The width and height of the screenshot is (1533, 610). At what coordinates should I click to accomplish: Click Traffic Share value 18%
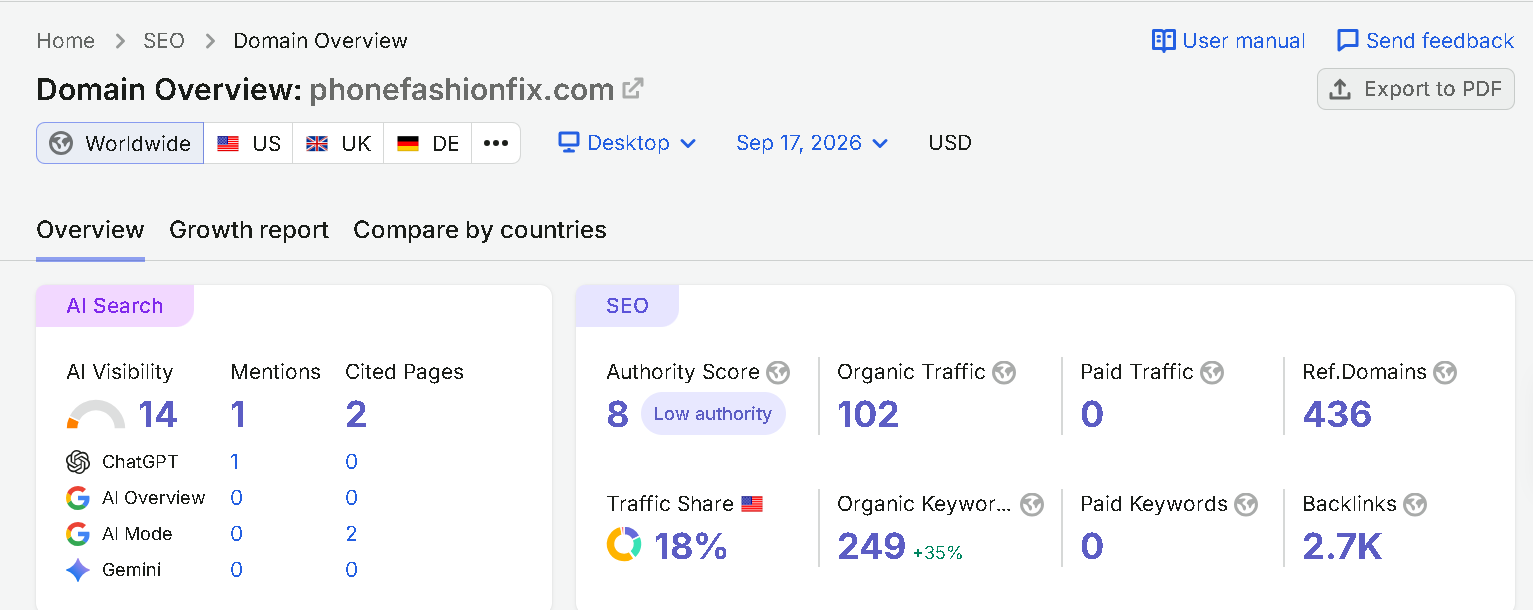pyautogui.click(x=691, y=546)
